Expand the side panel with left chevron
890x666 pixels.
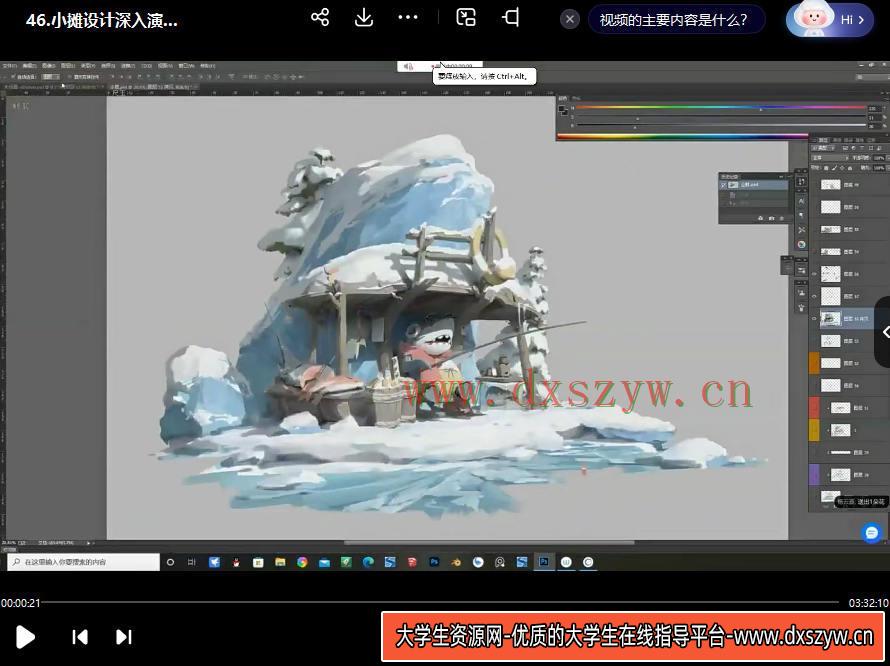pos(884,332)
